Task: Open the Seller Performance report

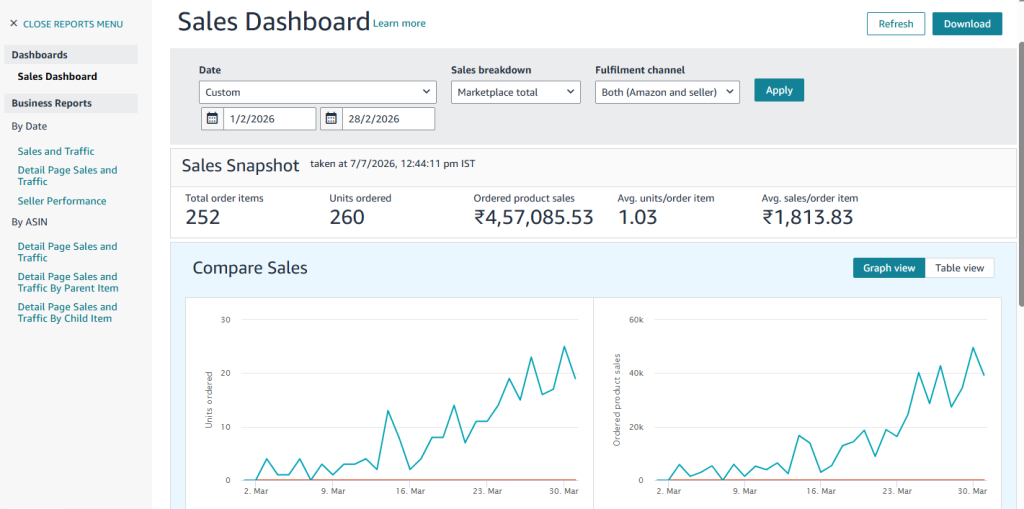Action: point(62,201)
